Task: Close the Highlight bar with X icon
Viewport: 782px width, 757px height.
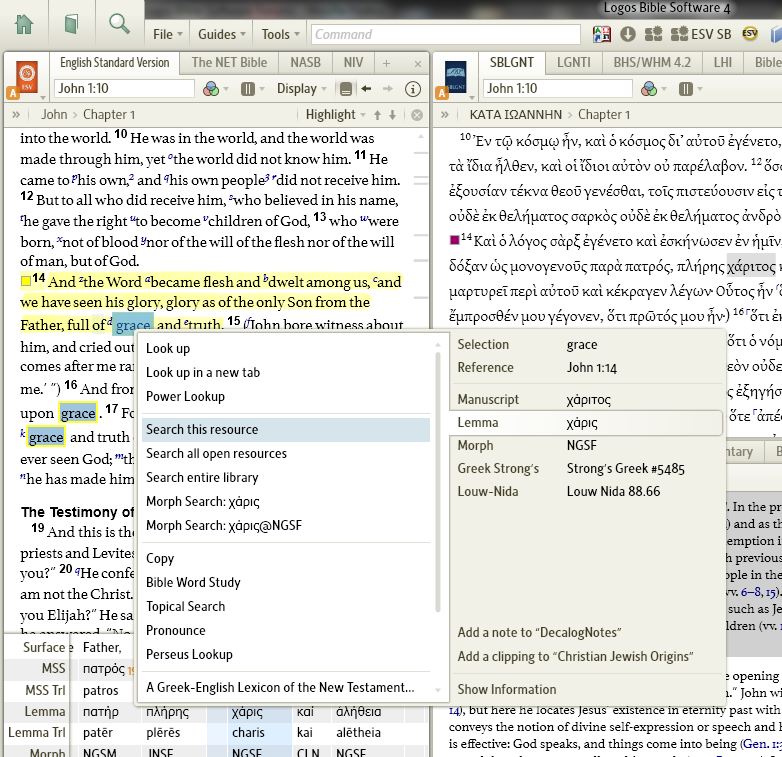Action: coord(418,115)
